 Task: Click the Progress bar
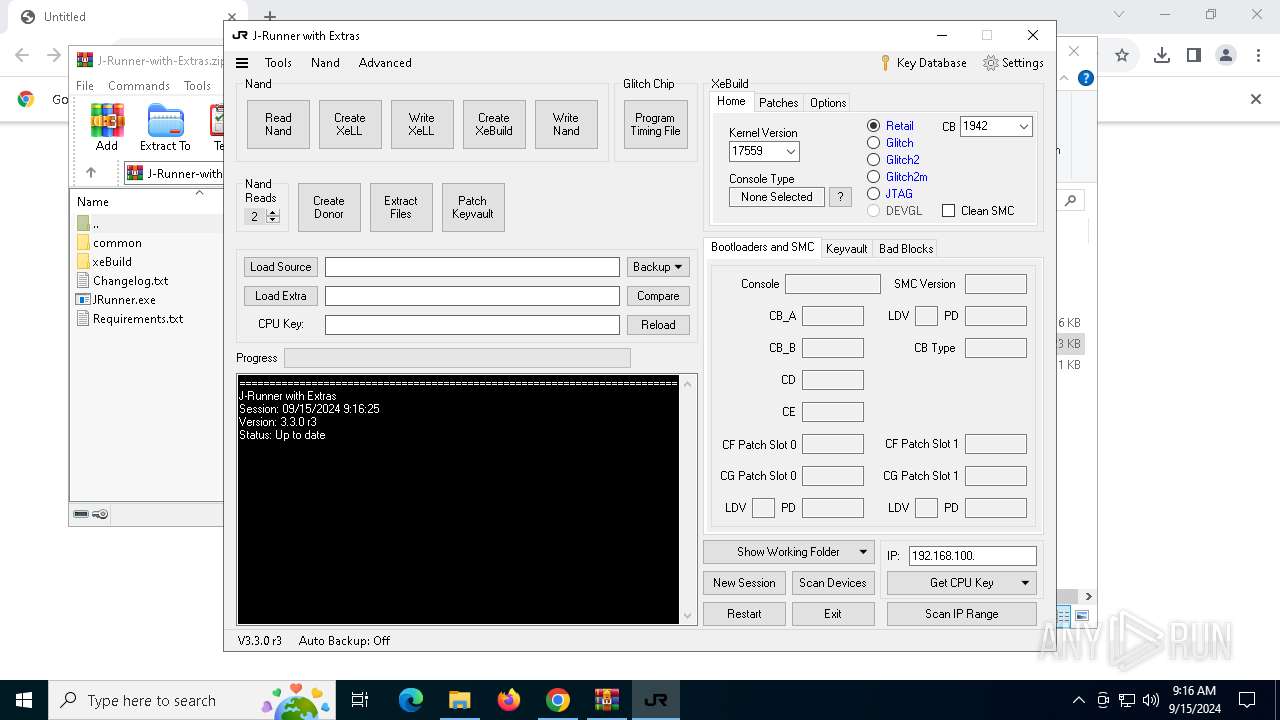tap(457, 358)
